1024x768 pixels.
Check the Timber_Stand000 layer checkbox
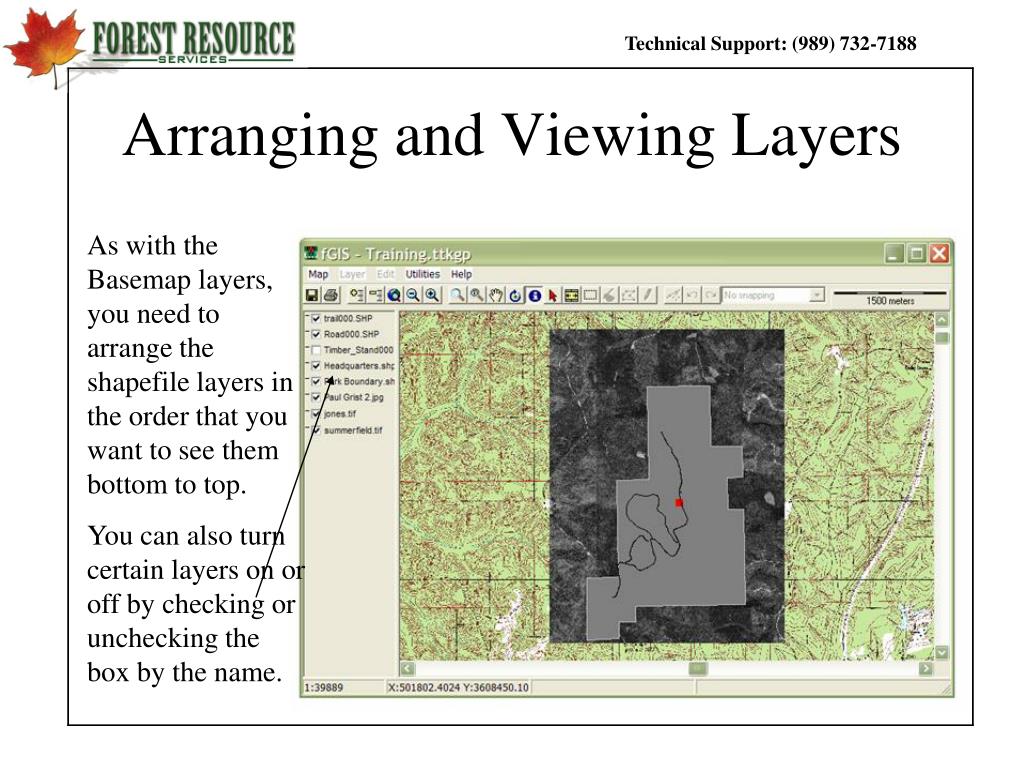point(316,350)
